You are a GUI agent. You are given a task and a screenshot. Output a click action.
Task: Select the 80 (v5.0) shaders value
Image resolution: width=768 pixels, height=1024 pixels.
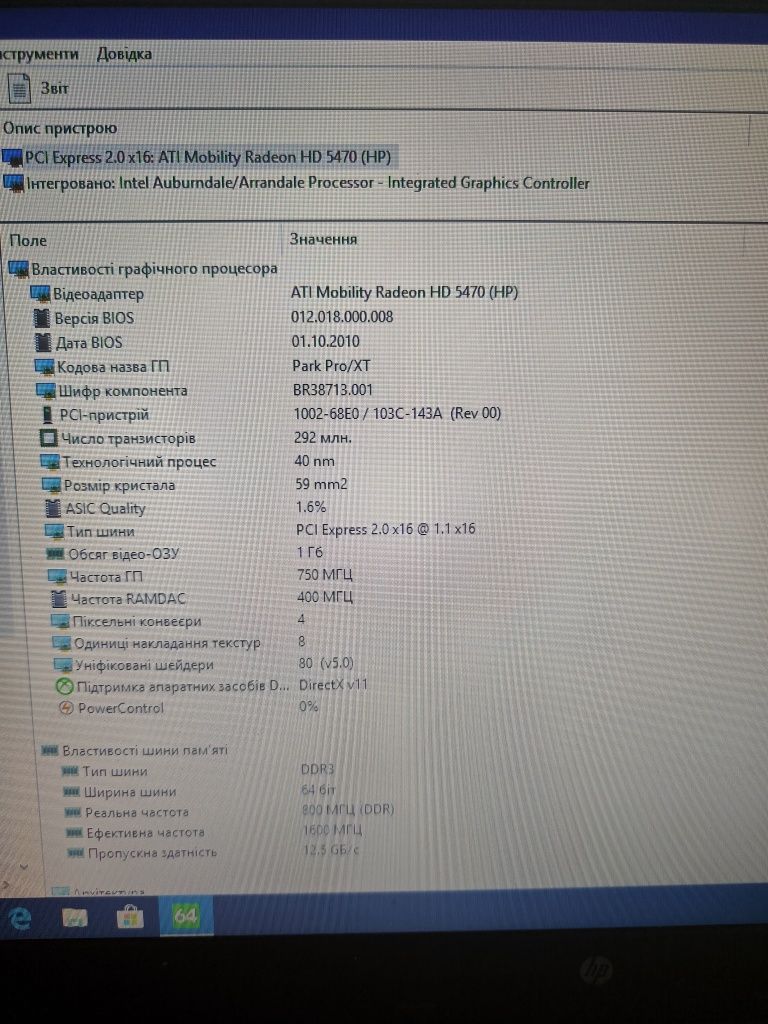pos(326,663)
